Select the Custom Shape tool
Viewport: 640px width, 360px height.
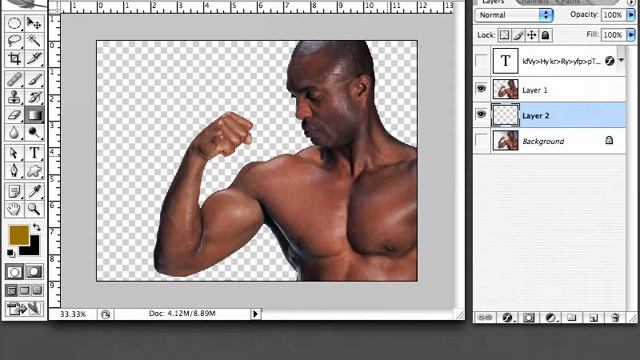[34, 171]
